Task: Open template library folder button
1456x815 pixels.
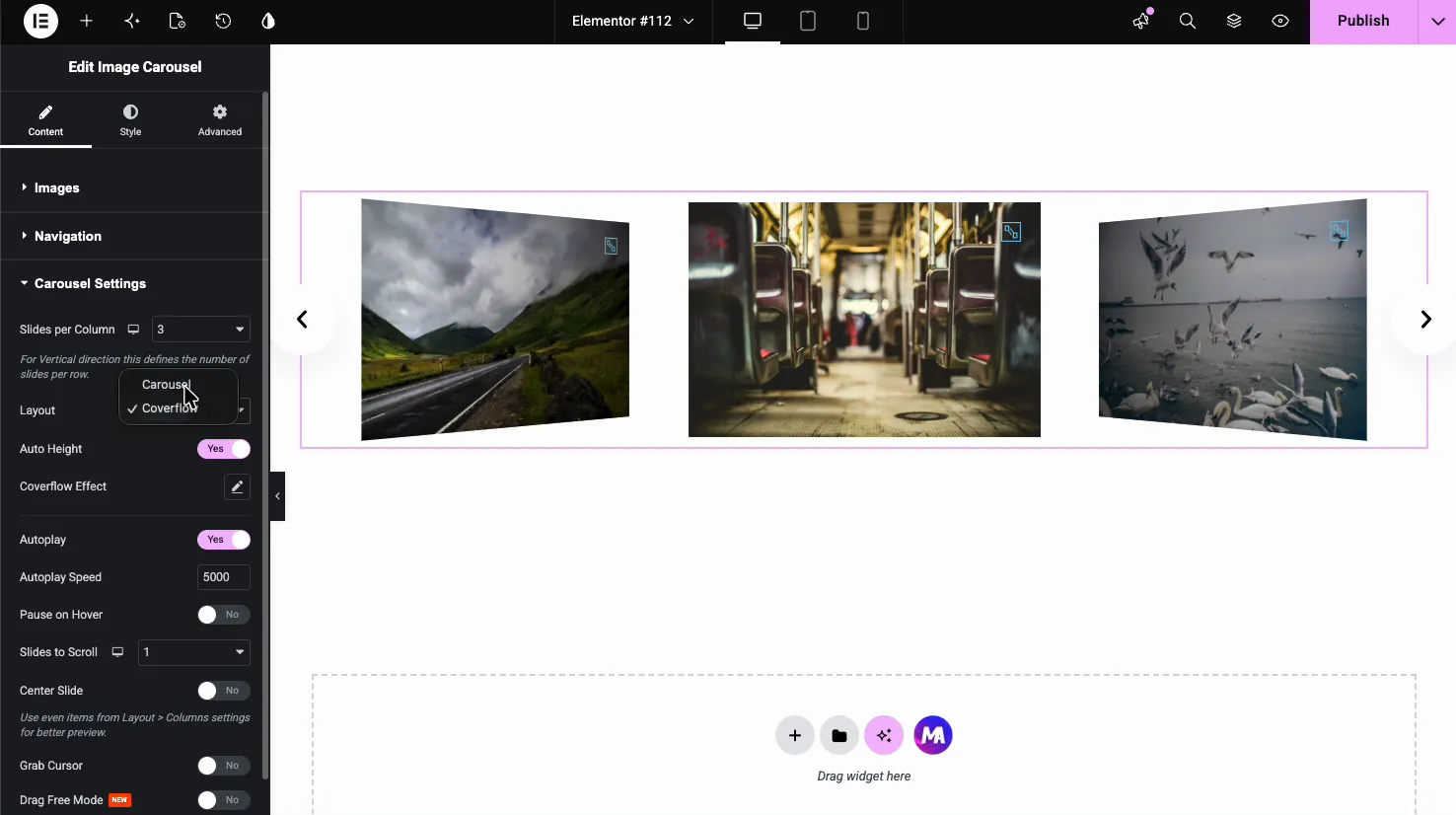Action: point(839,736)
